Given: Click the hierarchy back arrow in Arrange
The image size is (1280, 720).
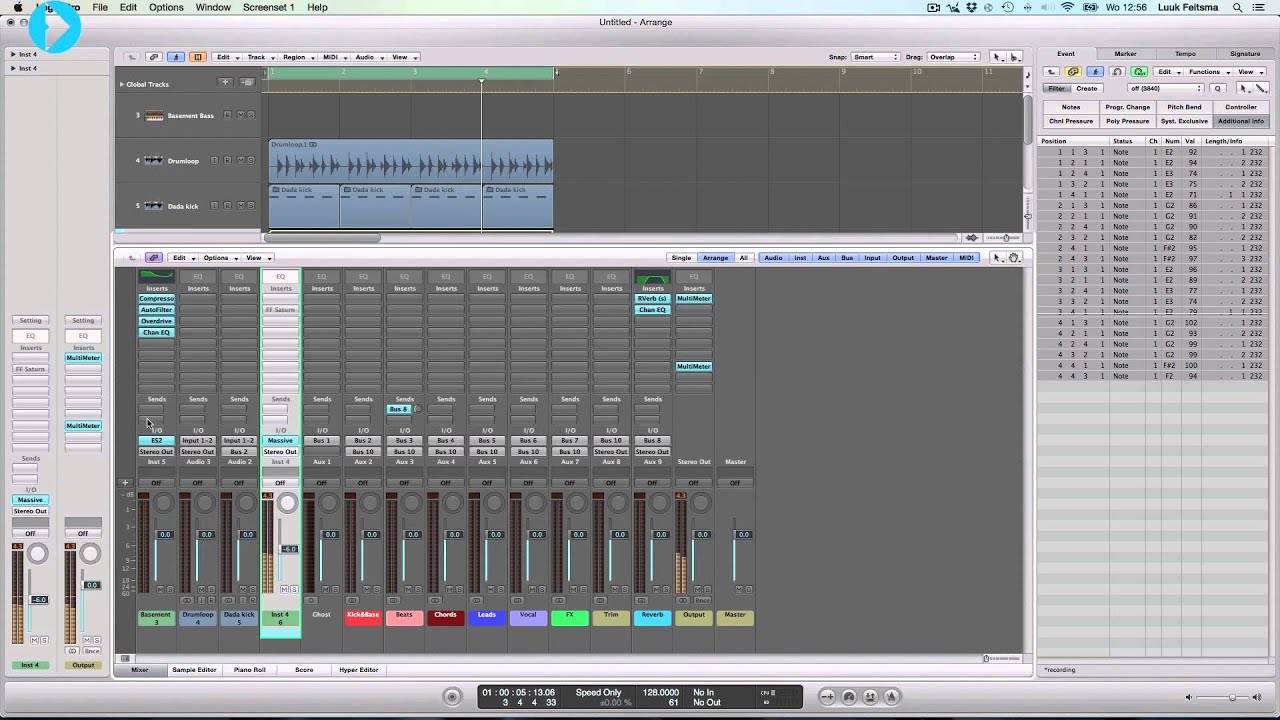Looking at the screenshot, I should [x=131, y=57].
